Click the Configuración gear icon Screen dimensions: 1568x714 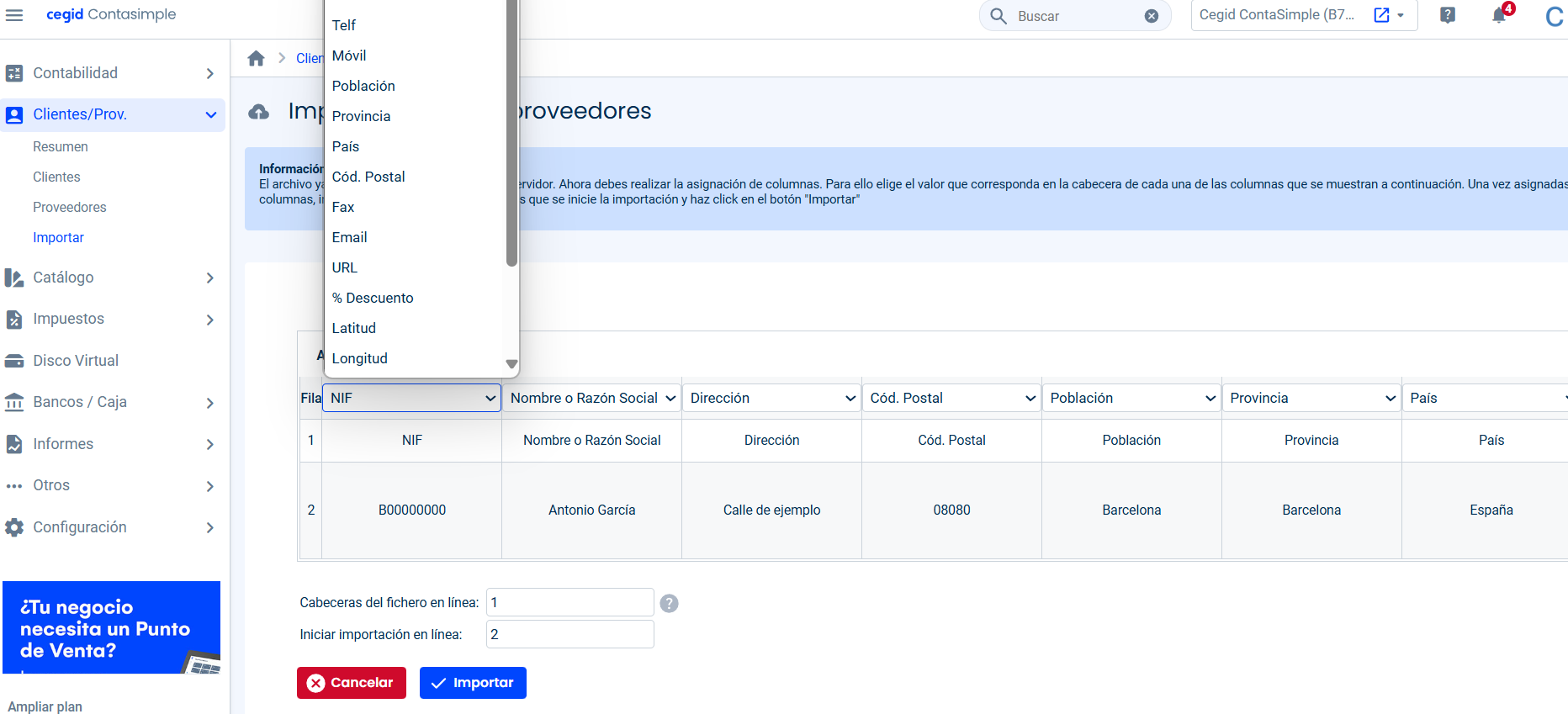pyautogui.click(x=14, y=527)
